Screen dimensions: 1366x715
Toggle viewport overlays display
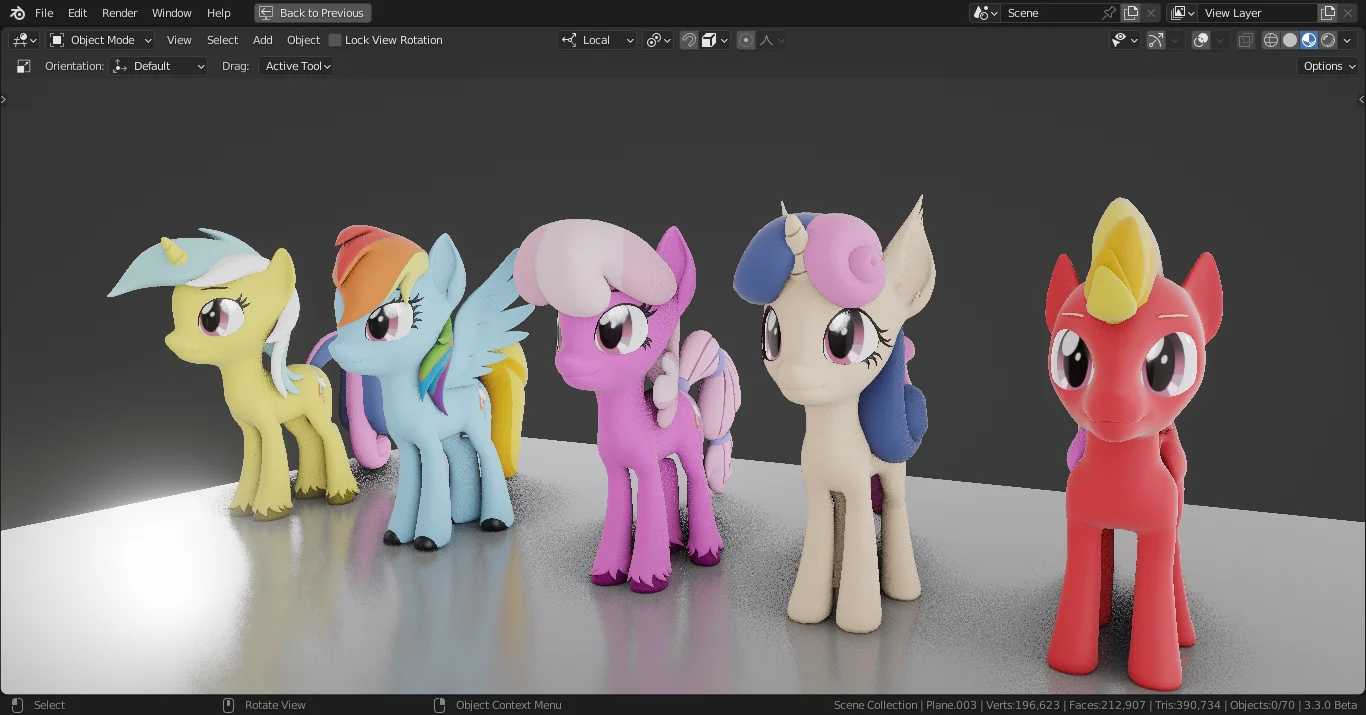tap(1202, 40)
